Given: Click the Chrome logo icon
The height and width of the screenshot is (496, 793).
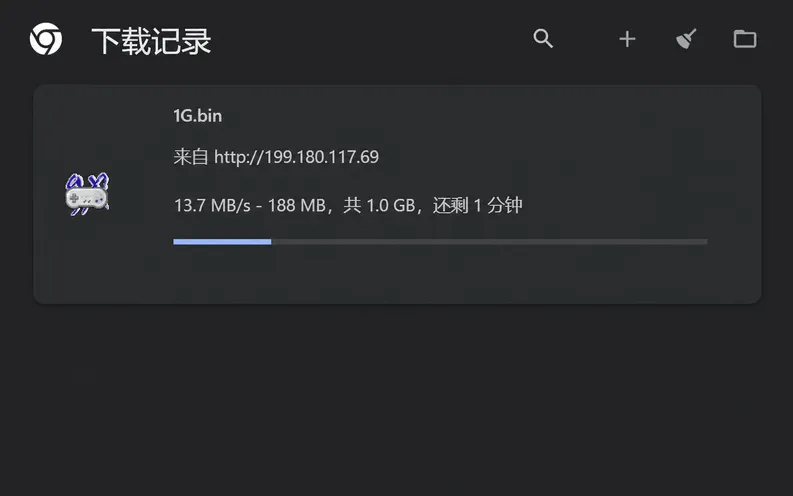Looking at the screenshot, I should coord(46,39).
